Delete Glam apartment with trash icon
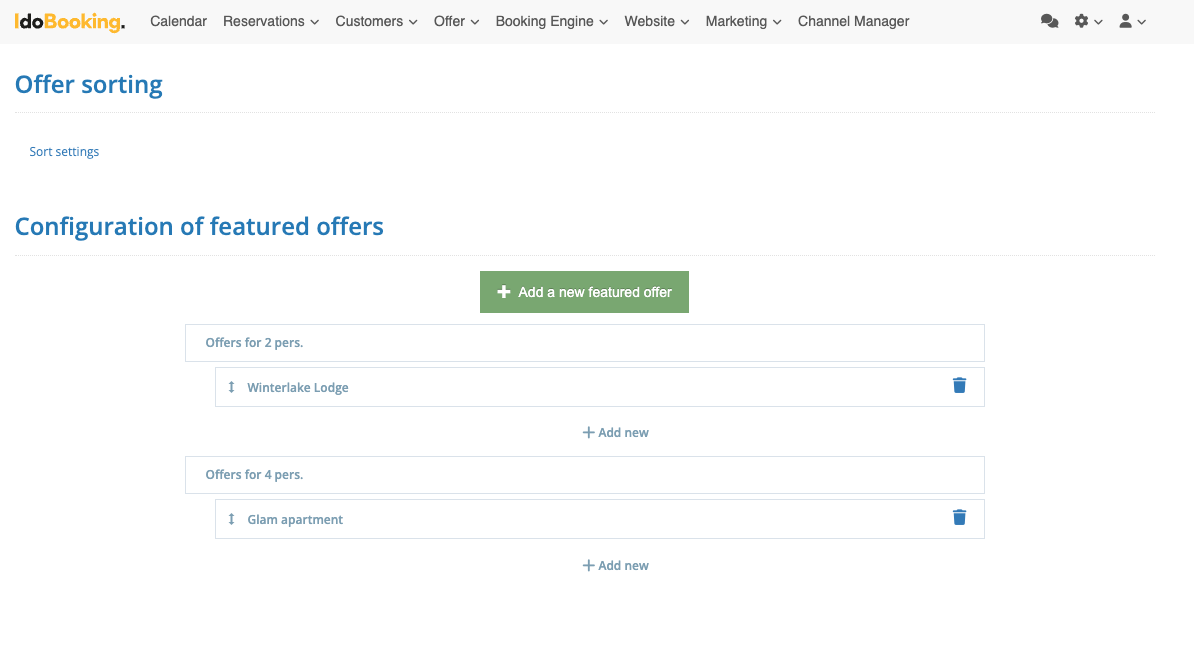 (959, 518)
